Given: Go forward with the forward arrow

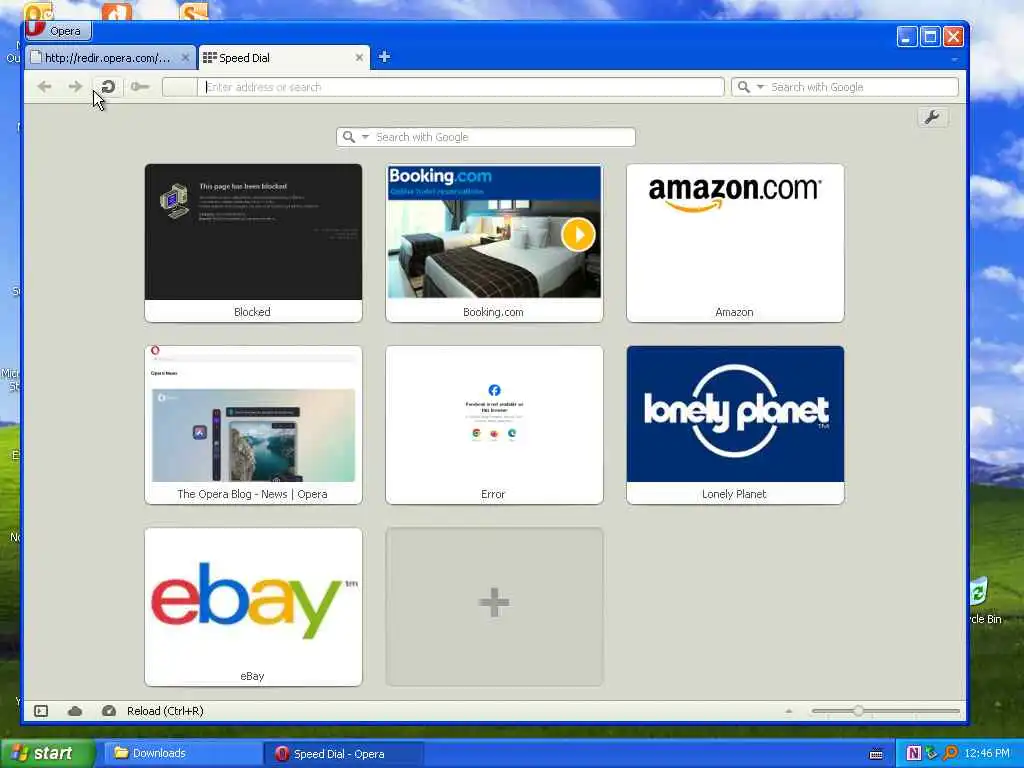Looking at the screenshot, I should (75, 86).
